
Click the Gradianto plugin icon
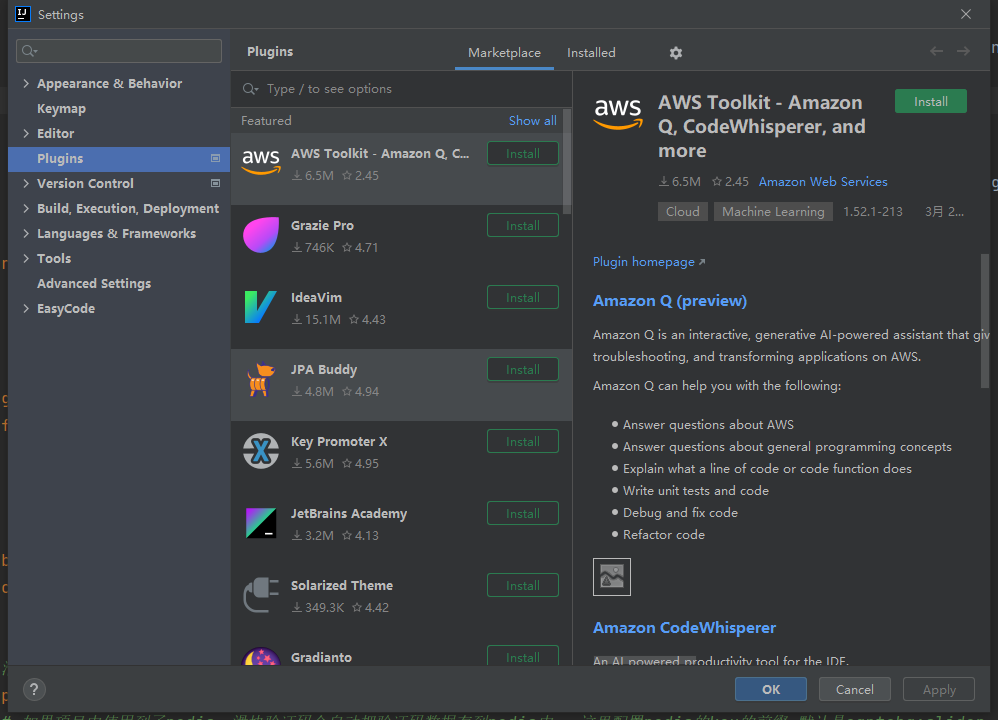point(261,657)
